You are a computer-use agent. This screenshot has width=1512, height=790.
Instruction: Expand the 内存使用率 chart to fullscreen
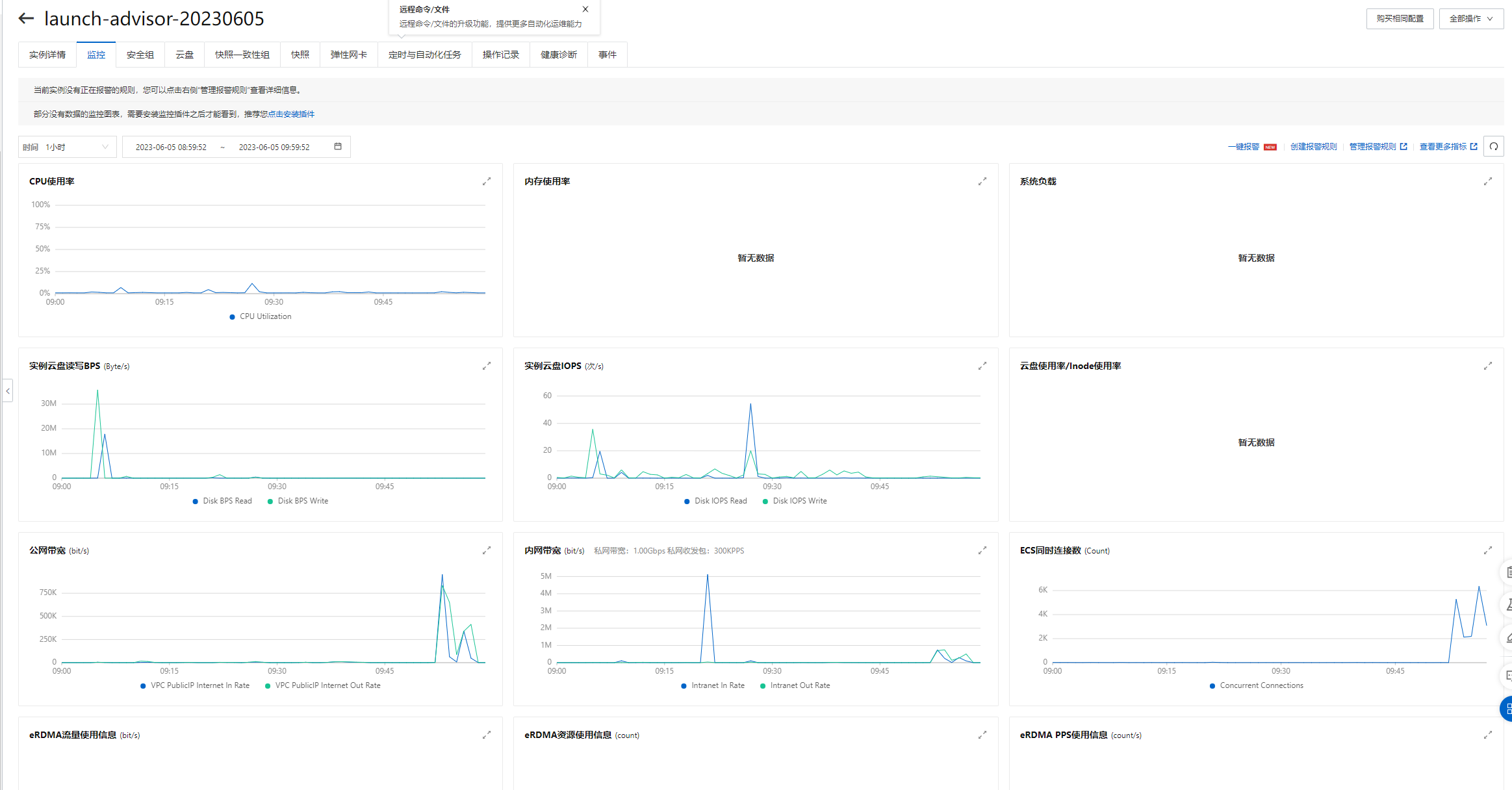coord(982,181)
